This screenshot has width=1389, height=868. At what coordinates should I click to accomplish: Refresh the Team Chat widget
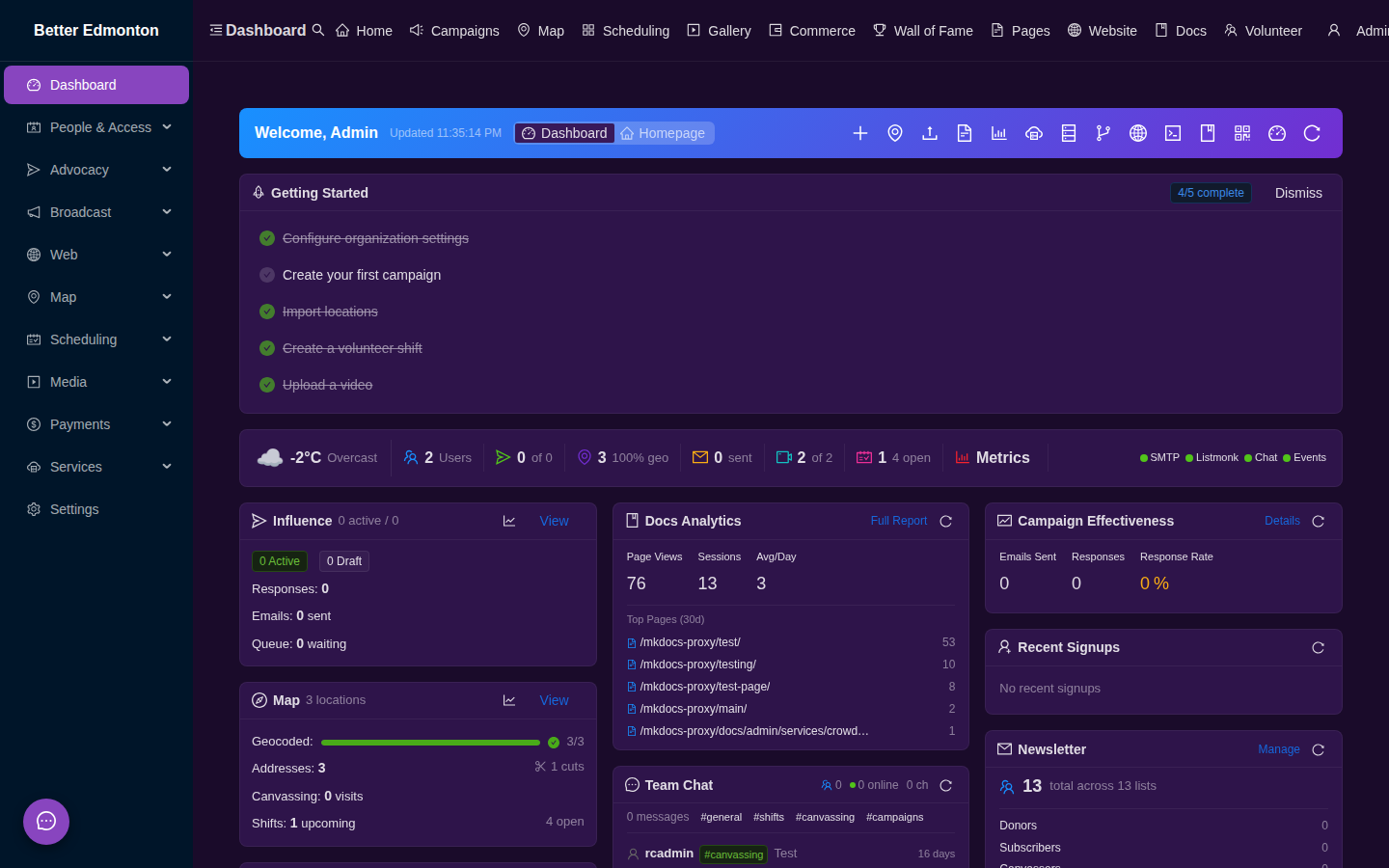coord(946,785)
